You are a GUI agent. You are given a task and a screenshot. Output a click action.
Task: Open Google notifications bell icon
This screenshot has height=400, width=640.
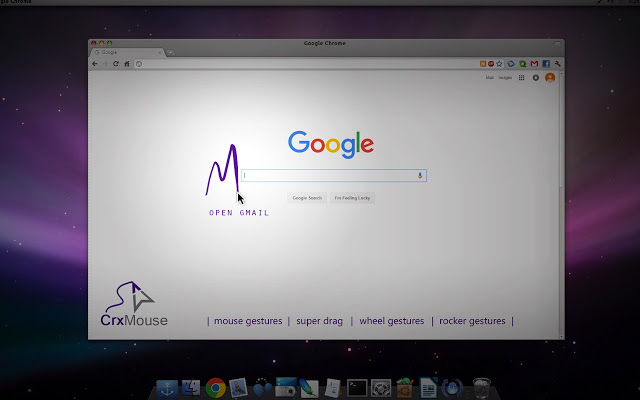[x=536, y=78]
